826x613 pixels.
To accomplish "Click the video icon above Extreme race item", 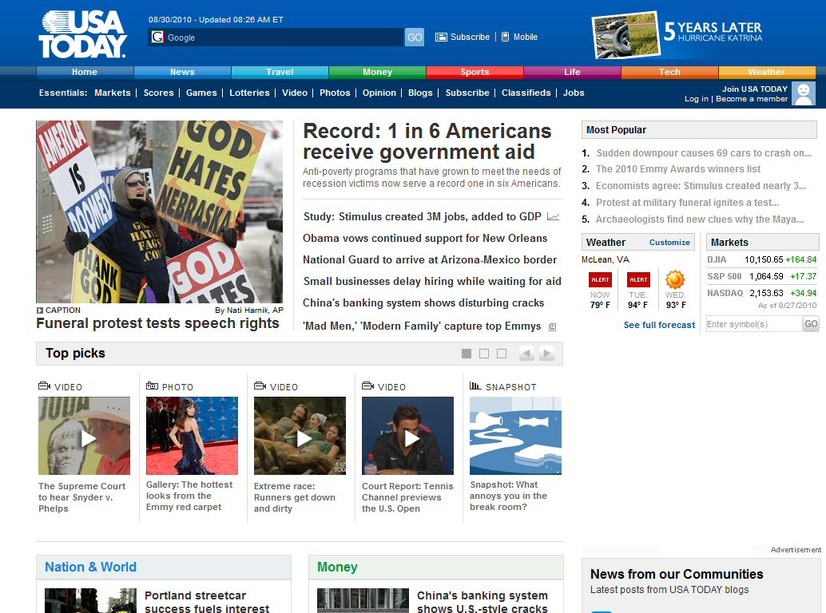I will 260,386.
